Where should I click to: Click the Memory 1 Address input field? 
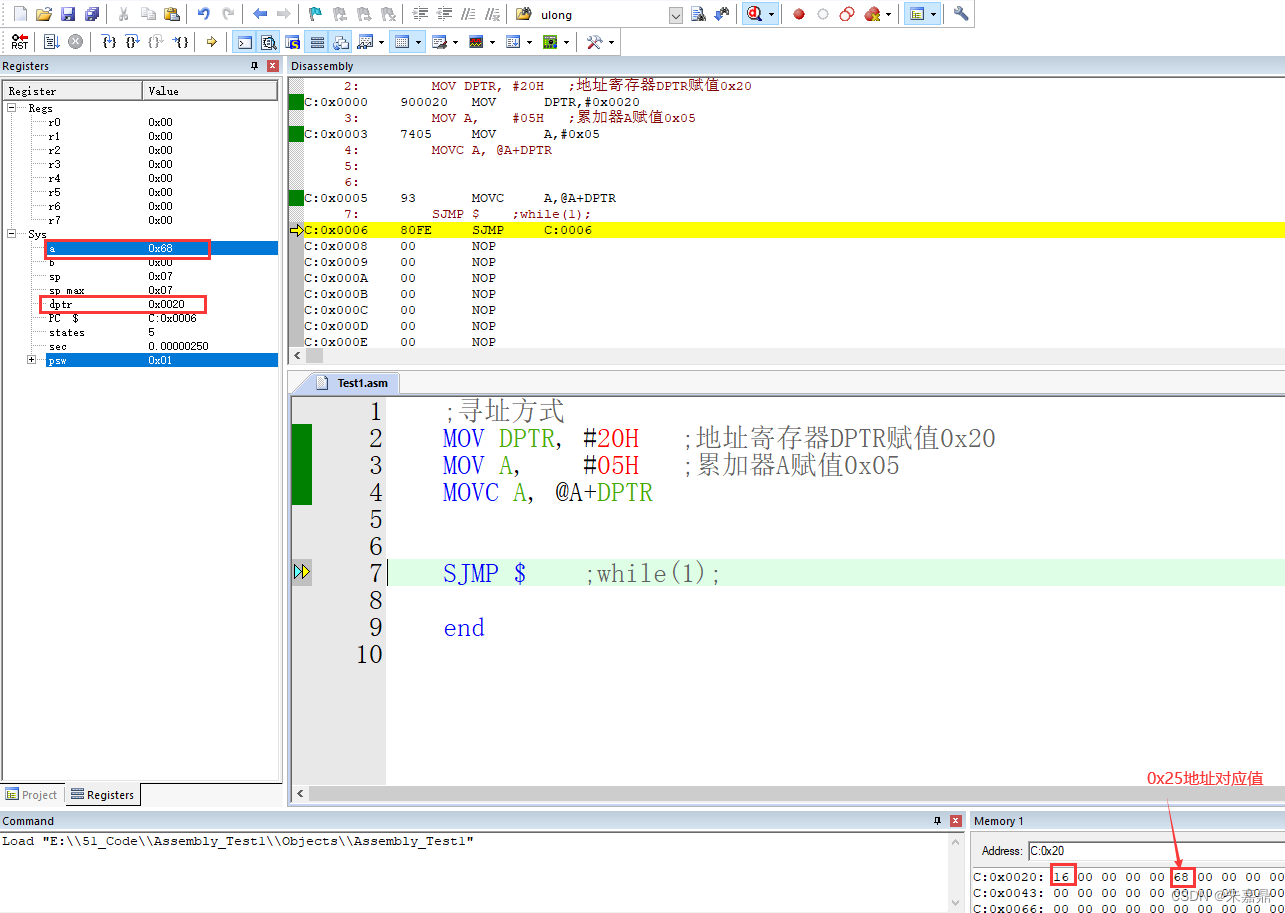tap(1156, 851)
